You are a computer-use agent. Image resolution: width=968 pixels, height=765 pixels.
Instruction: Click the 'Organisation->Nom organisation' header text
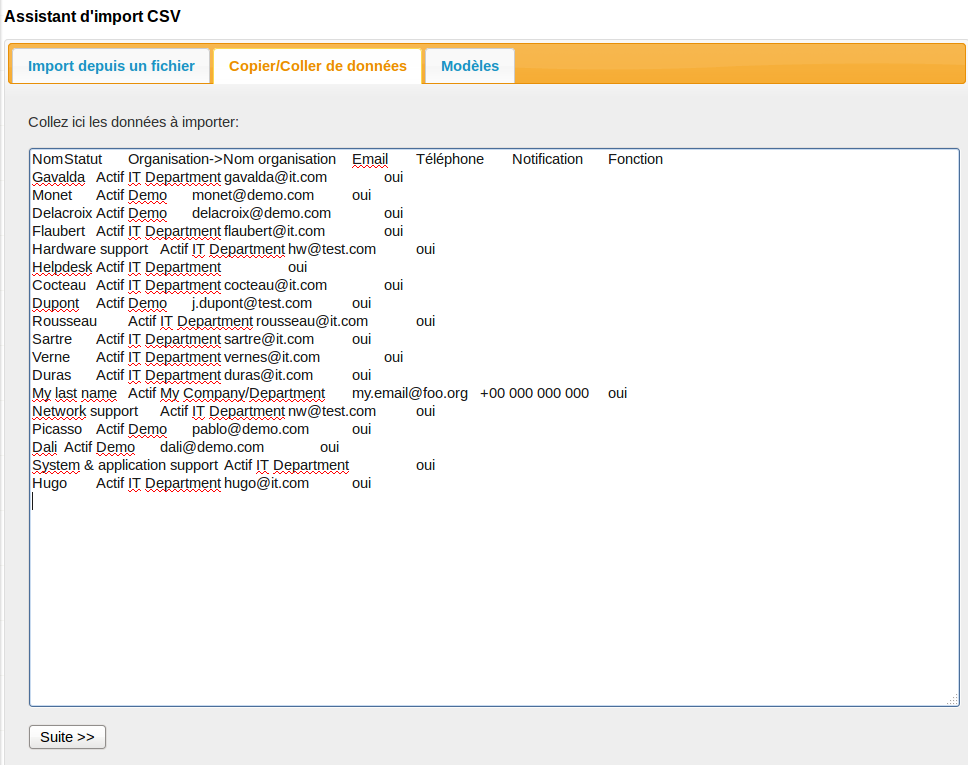pyautogui.click(x=232, y=160)
